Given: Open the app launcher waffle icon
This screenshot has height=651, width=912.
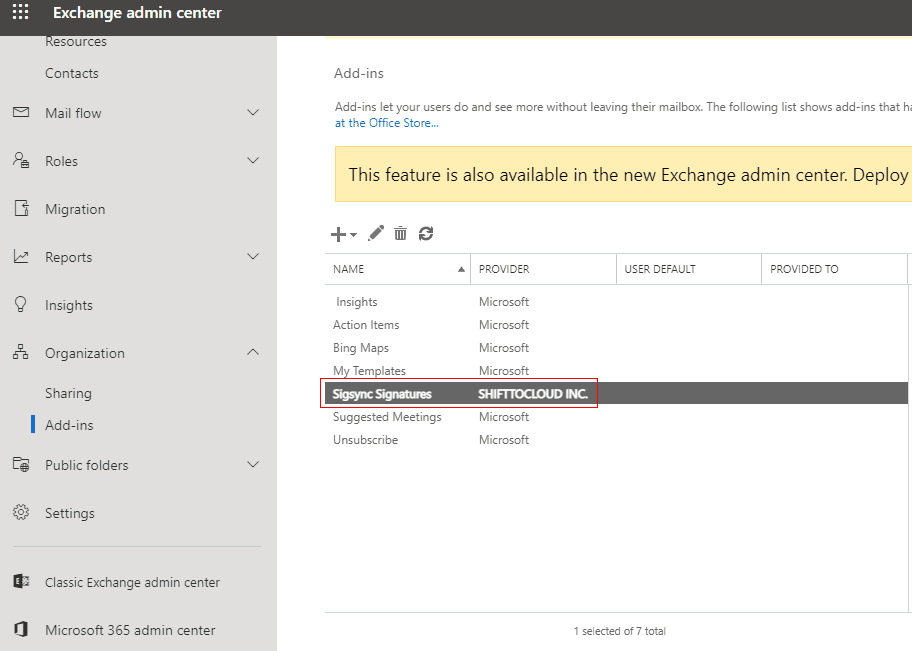Looking at the screenshot, I should pyautogui.click(x=20, y=13).
